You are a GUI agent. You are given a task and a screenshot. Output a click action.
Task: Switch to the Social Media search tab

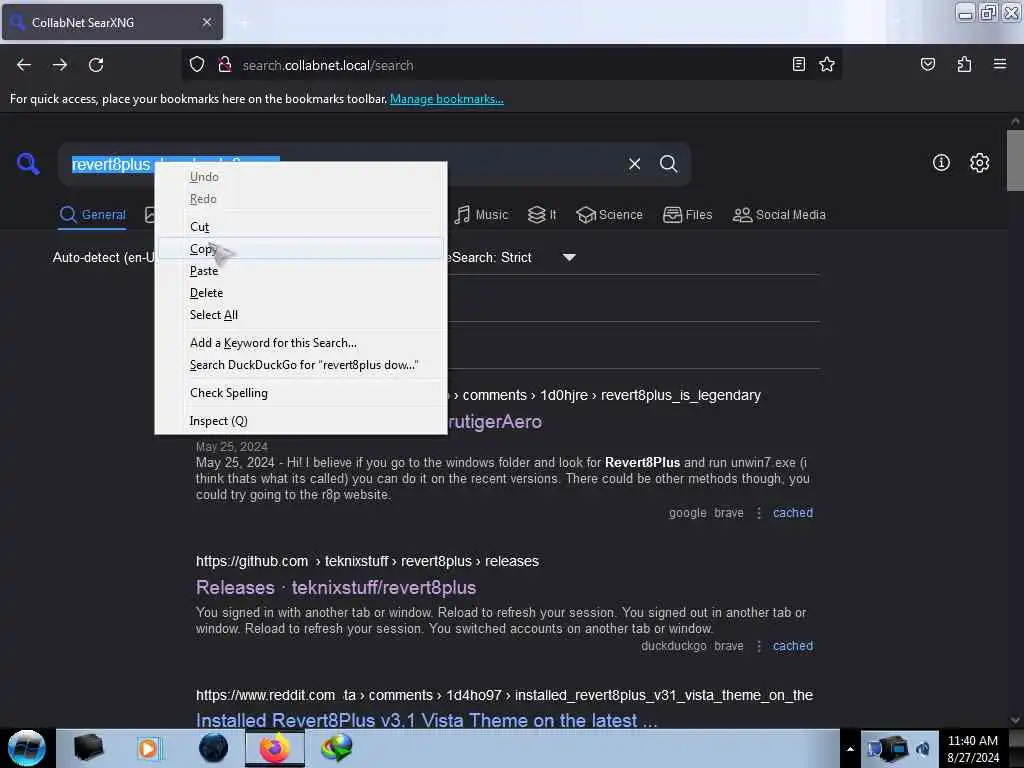779,215
